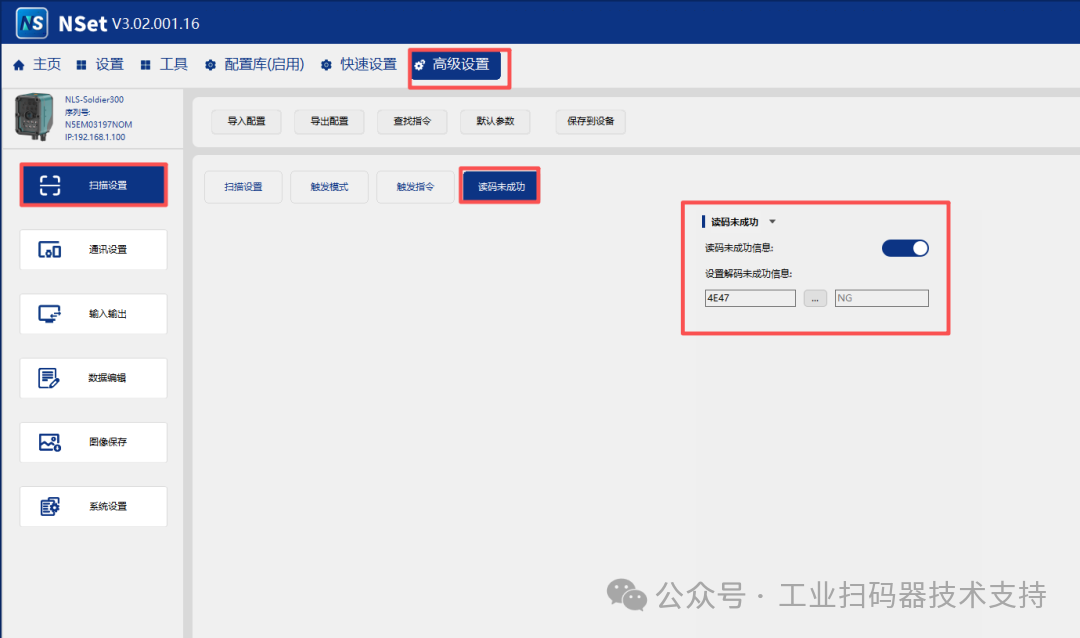Click 默认参数 button
The image size is (1080, 638).
pos(495,121)
